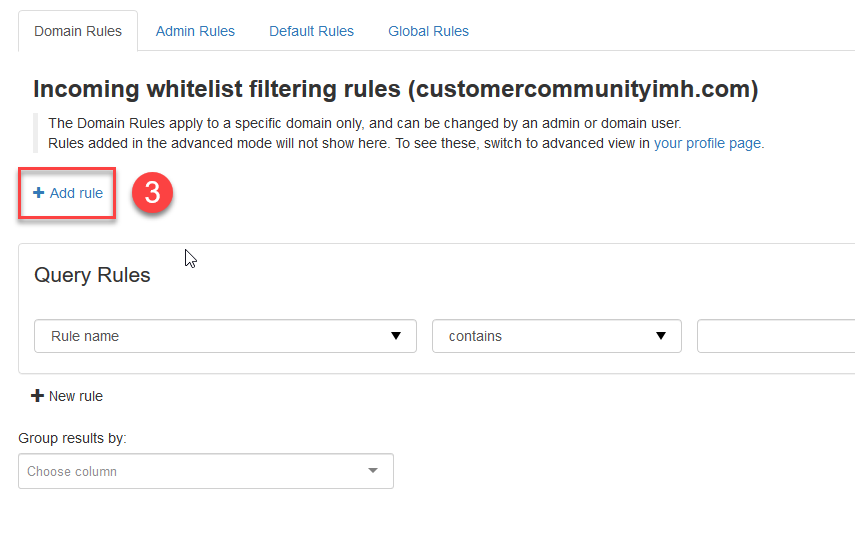Click the caret on Choose column dropdown

pyautogui.click(x=373, y=471)
